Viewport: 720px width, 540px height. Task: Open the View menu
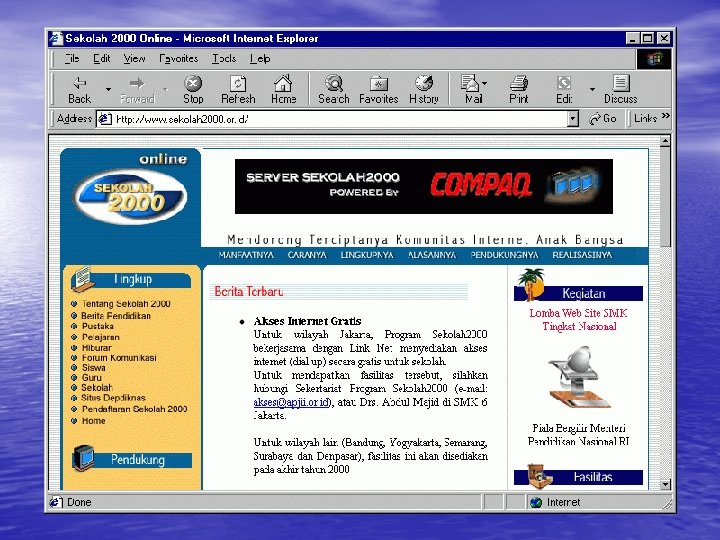[134, 59]
